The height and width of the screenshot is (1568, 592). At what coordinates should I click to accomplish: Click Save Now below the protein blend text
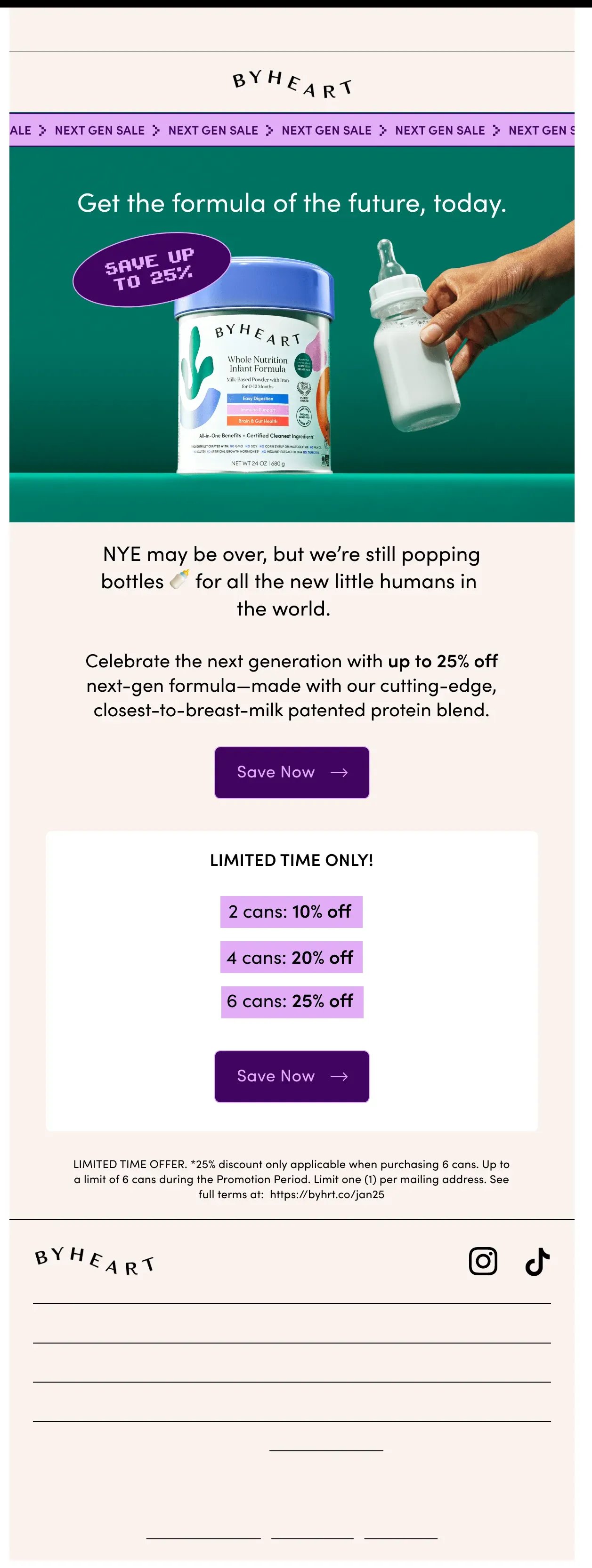(x=292, y=772)
